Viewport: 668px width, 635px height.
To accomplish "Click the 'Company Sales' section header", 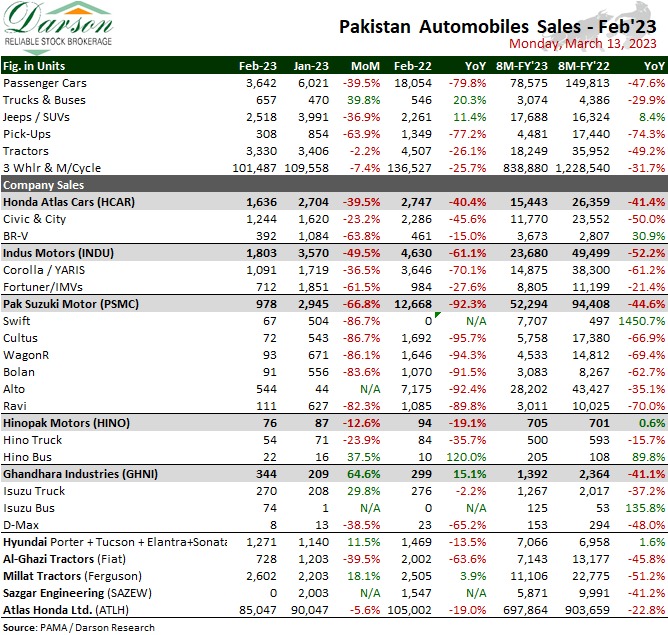I will (x=43, y=185).
